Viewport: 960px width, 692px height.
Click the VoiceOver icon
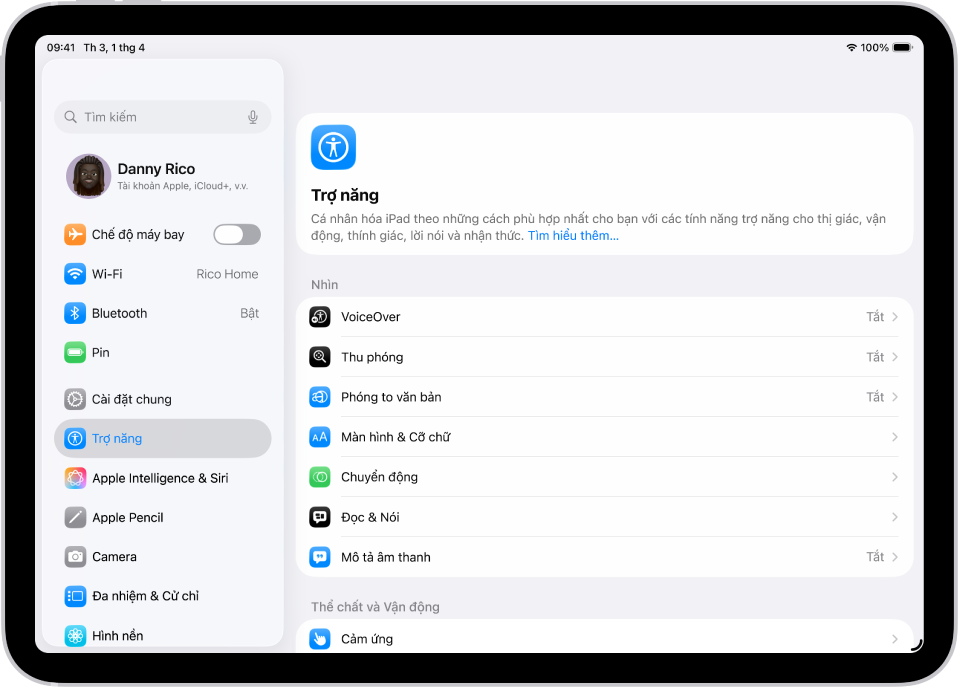click(320, 317)
